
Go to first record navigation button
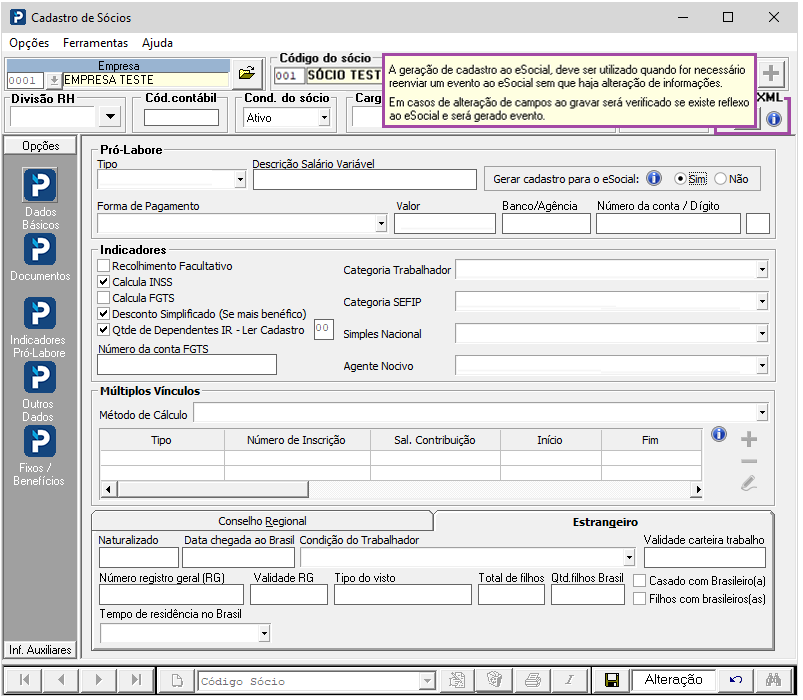24,680
